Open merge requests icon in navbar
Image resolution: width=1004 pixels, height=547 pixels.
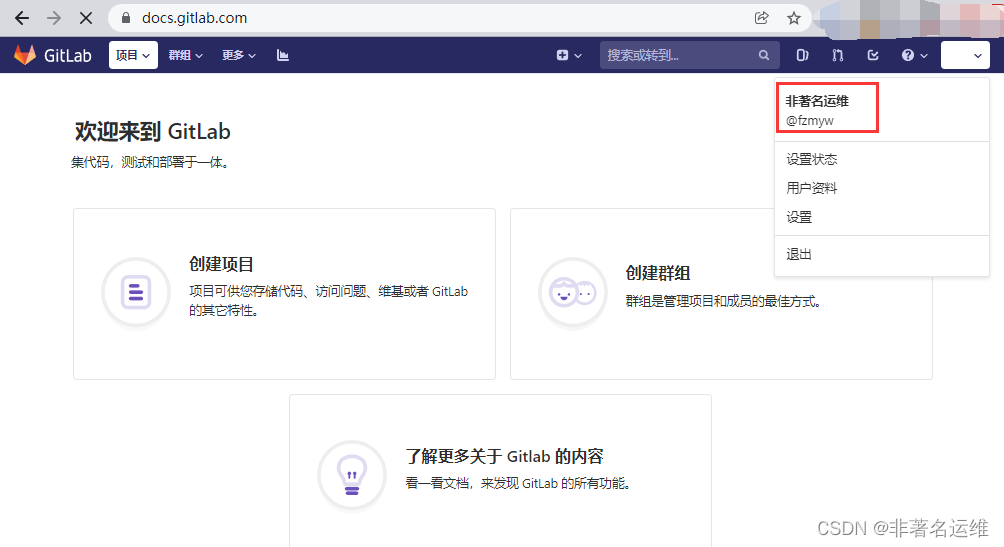838,55
